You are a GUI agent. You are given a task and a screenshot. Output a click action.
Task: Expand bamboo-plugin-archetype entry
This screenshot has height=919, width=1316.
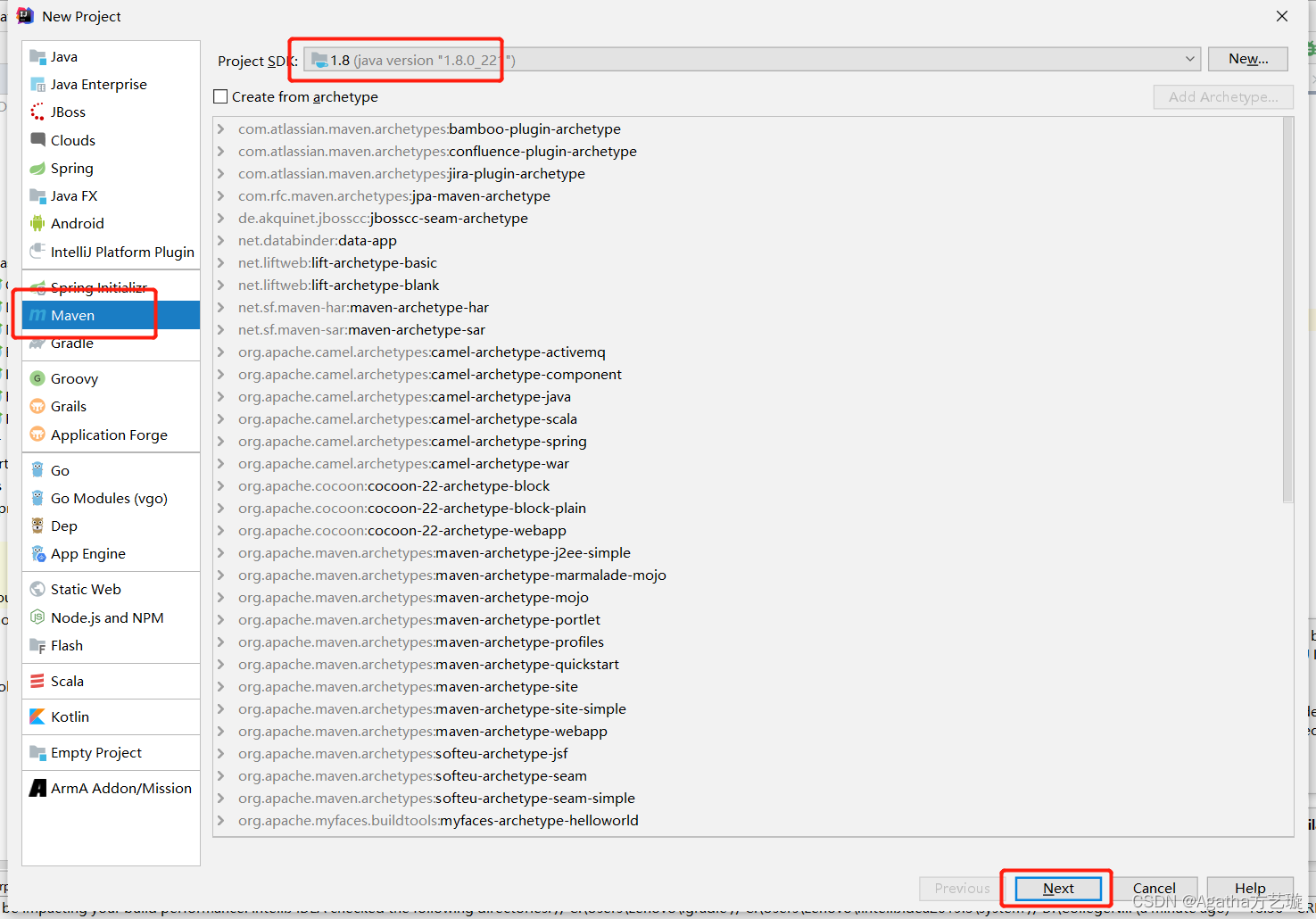(220, 129)
